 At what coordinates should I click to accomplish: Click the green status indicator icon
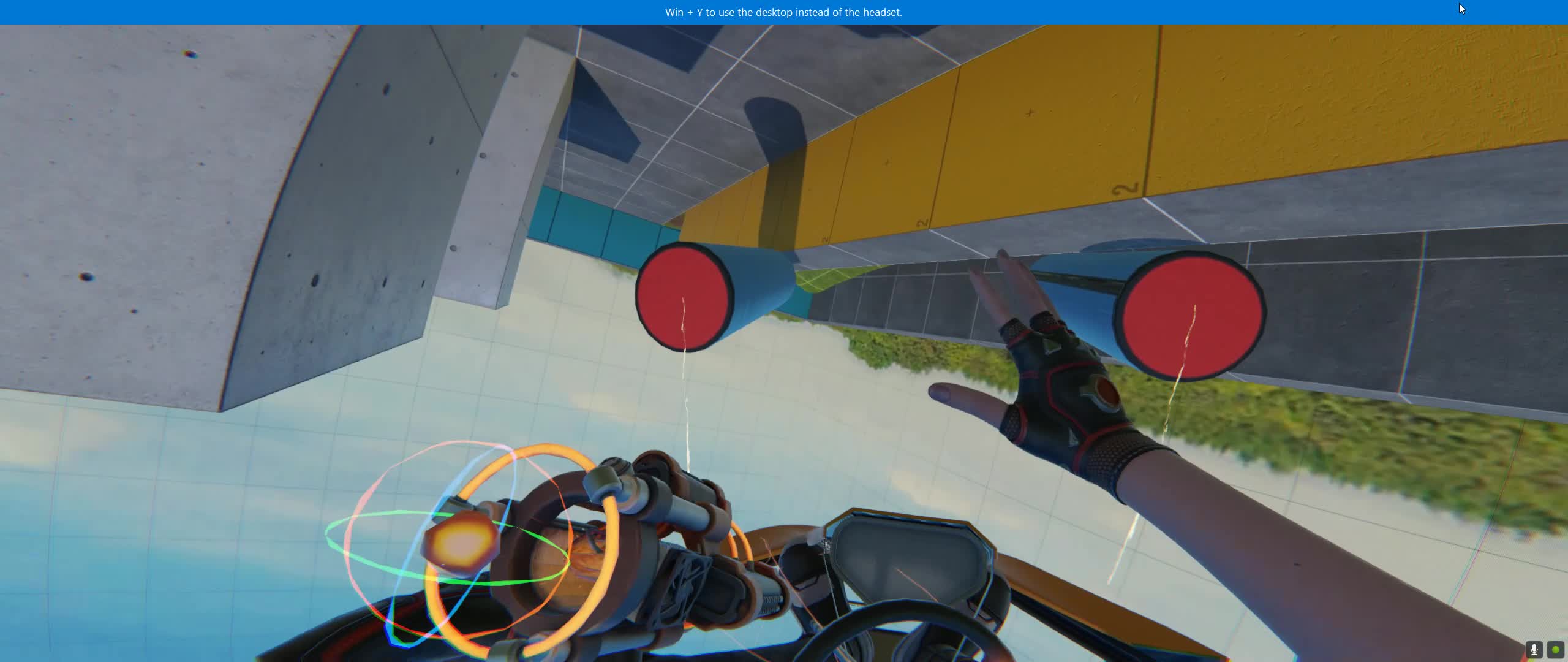click(x=1555, y=649)
